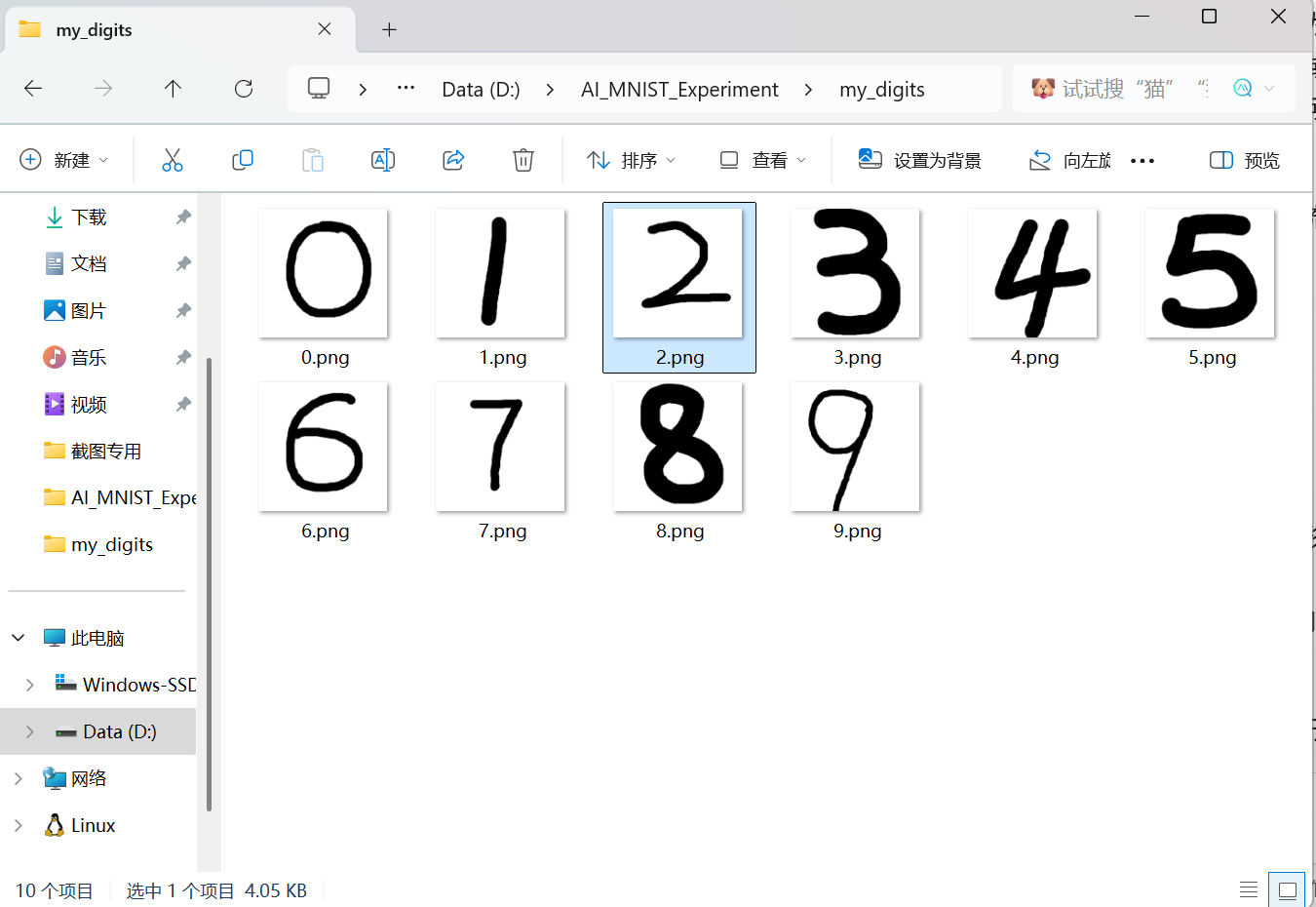
Task: Select the 5.png thumbnail
Action: coord(1211,273)
